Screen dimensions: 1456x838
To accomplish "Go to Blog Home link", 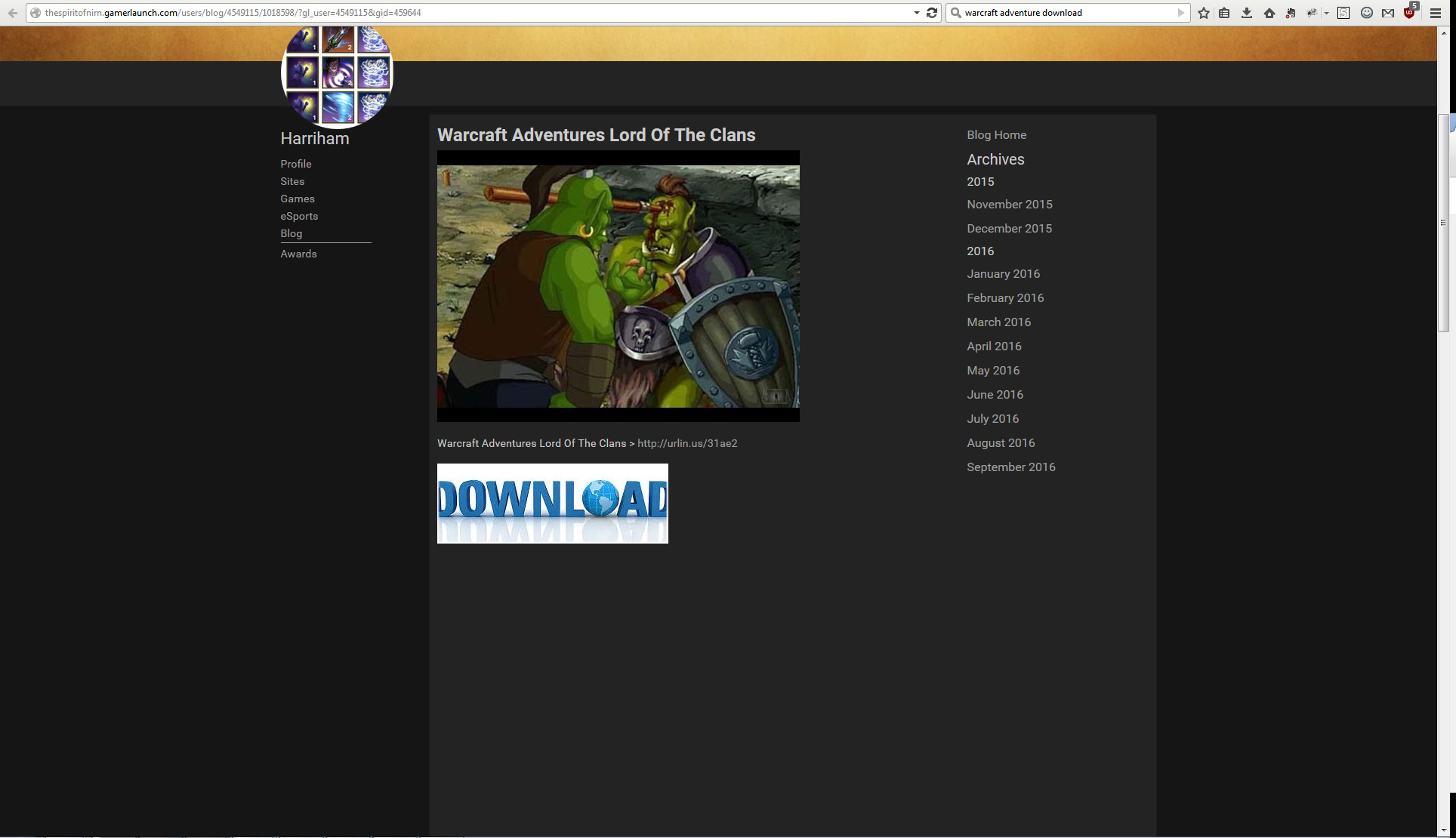I will [996, 135].
